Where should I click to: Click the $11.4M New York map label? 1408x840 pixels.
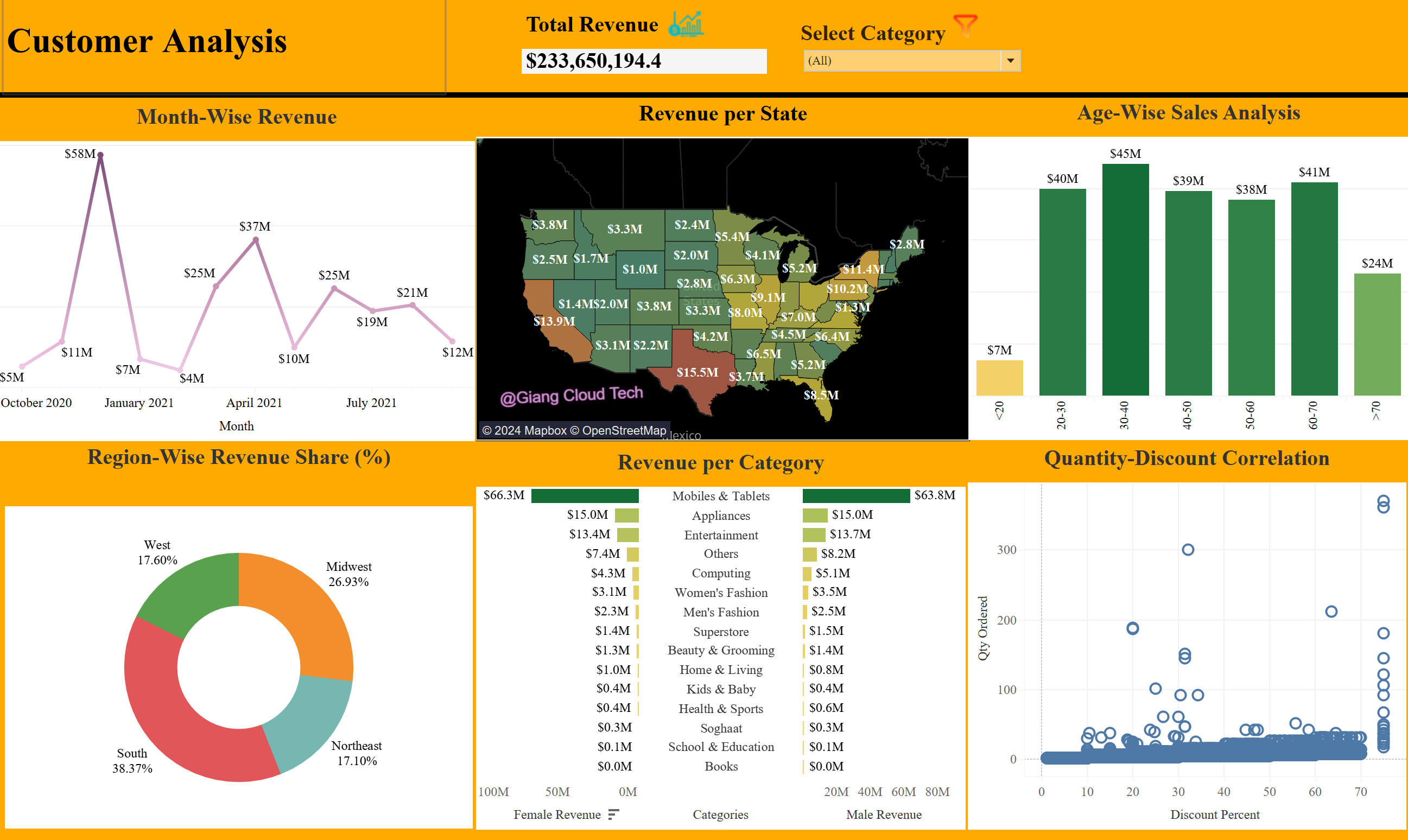[x=863, y=269]
